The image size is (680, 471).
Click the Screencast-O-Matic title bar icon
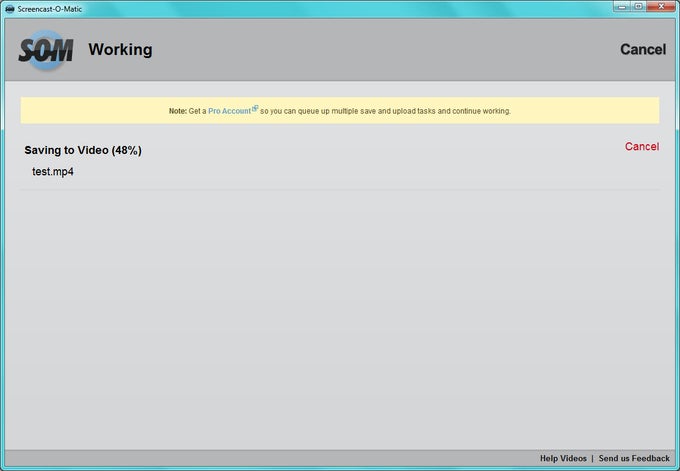10,9
